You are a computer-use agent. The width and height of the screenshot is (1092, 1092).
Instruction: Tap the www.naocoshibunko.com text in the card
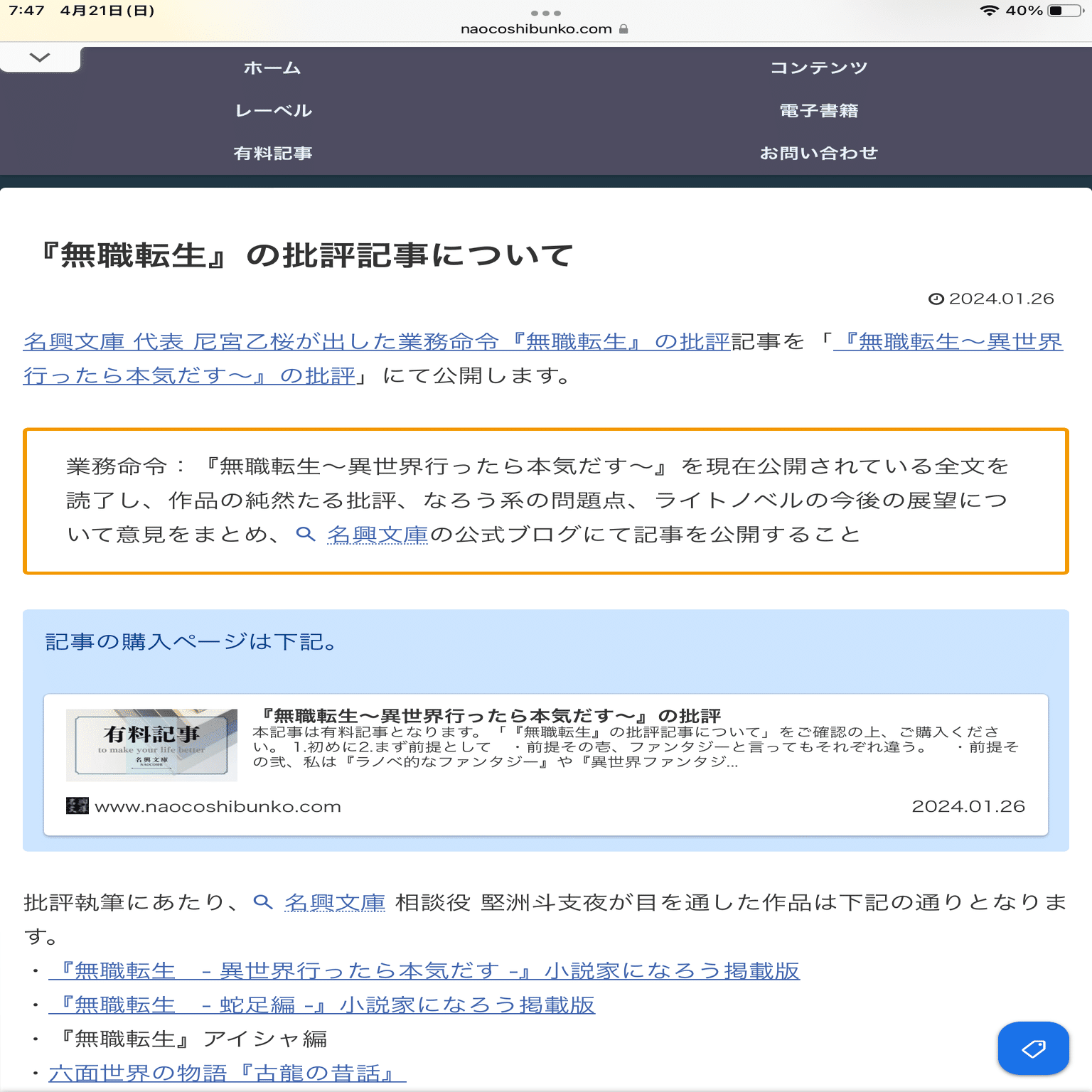tap(218, 806)
